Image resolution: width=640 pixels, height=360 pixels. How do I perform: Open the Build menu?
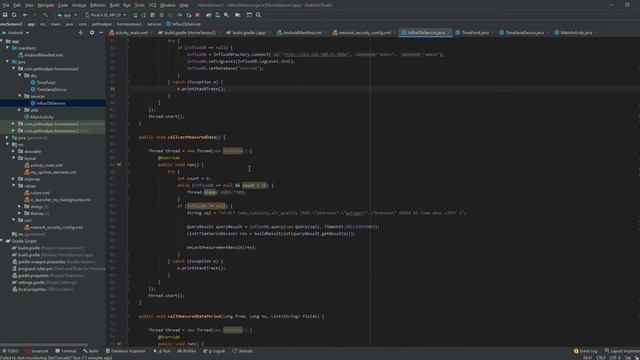(115, 5)
